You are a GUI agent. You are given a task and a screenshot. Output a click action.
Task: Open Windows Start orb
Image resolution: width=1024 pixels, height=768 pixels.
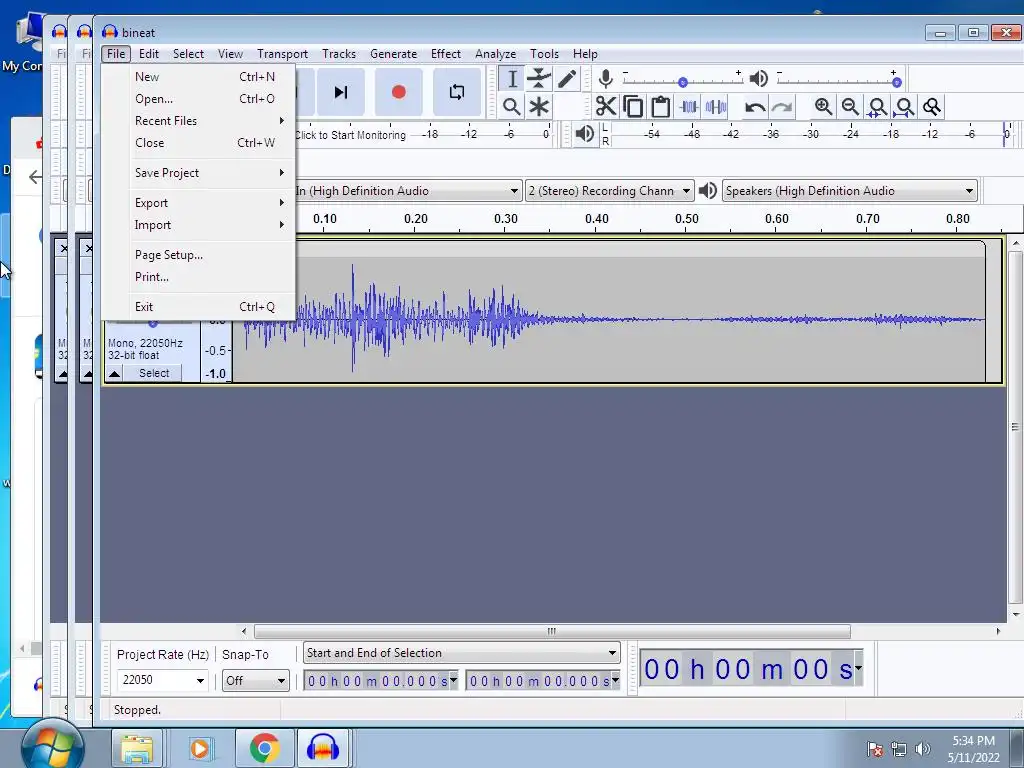tap(52, 748)
